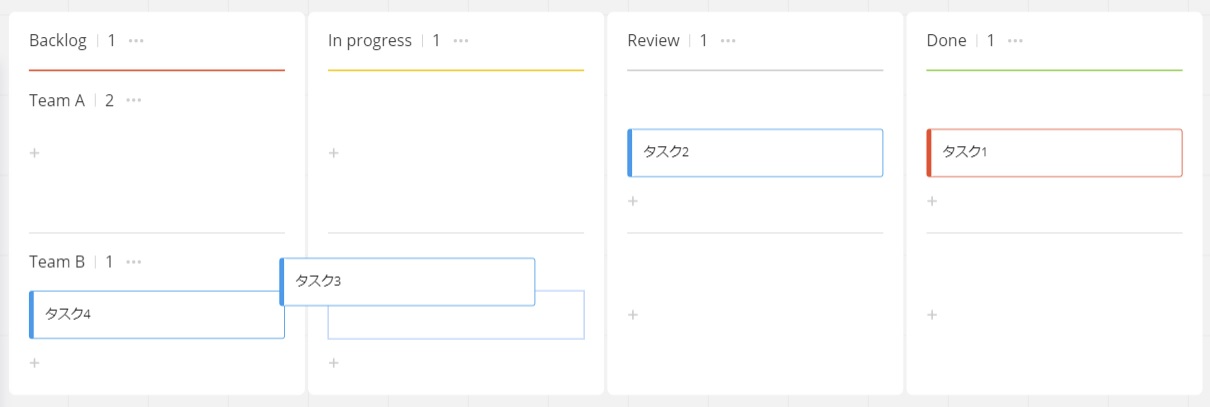Add card in Team B Review cell
This screenshot has height=407, width=1210.
click(632, 315)
